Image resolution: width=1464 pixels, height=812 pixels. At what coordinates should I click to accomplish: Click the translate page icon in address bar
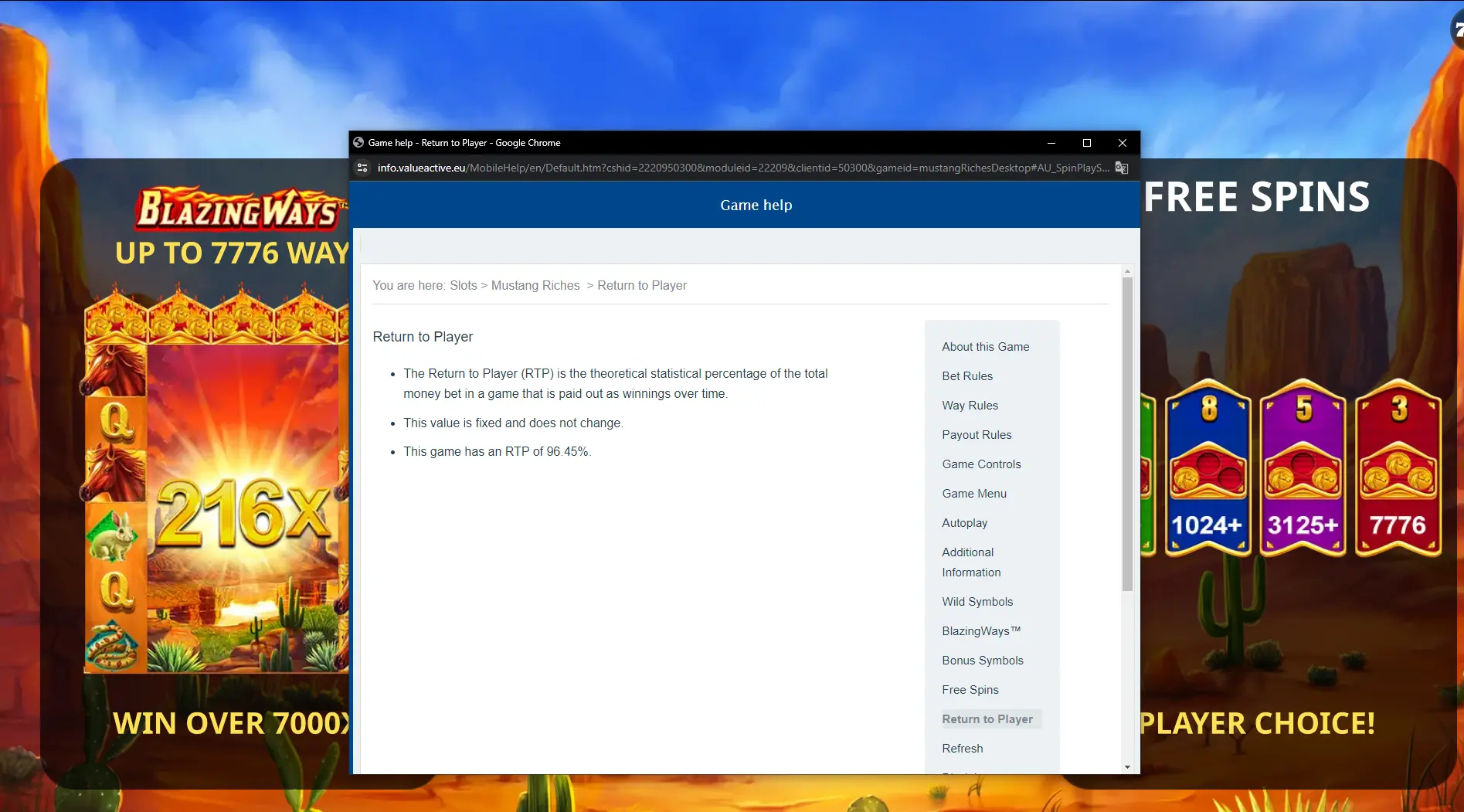click(x=1122, y=168)
